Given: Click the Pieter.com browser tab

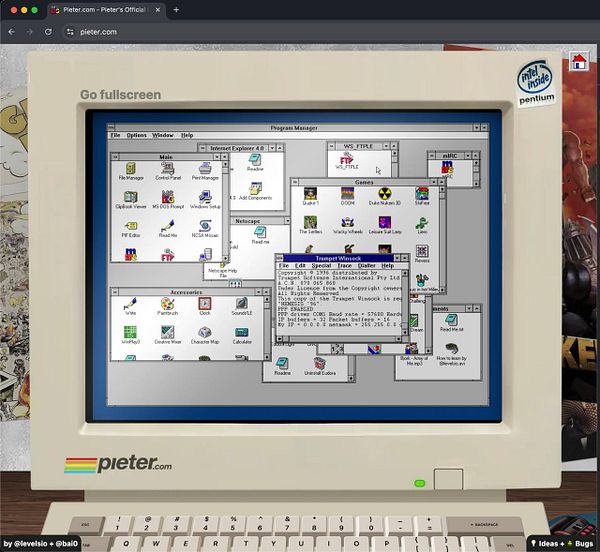Looking at the screenshot, I should point(106,10).
